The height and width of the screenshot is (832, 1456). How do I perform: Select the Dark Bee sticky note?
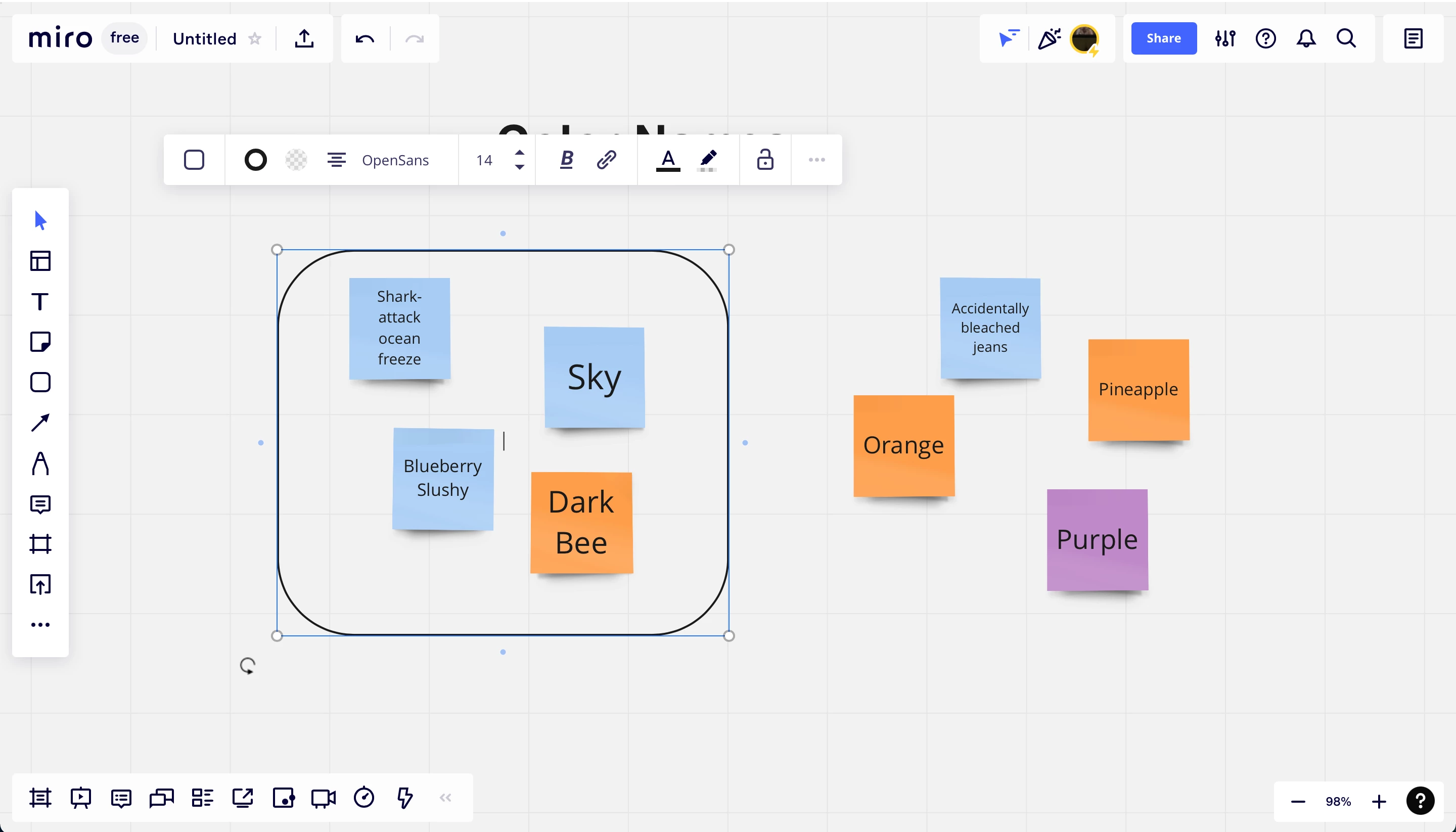click(582, 522)
